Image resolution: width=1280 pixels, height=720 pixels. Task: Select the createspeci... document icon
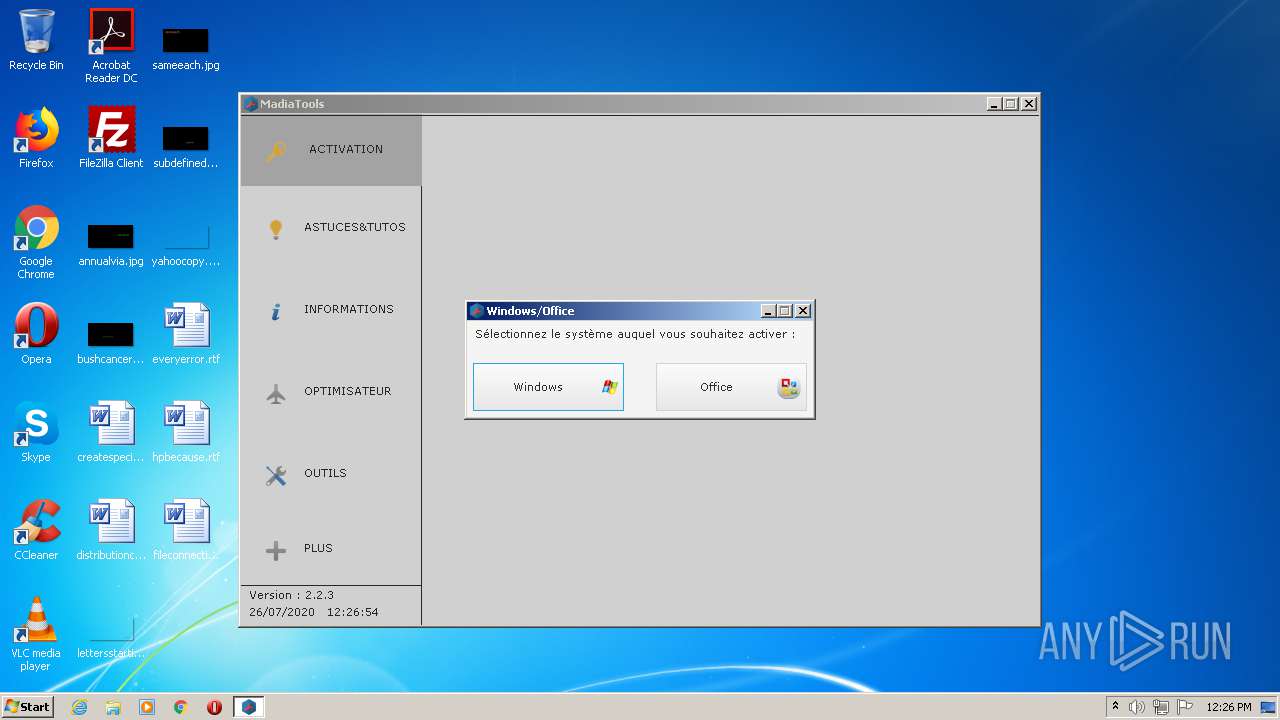[111, 432]
